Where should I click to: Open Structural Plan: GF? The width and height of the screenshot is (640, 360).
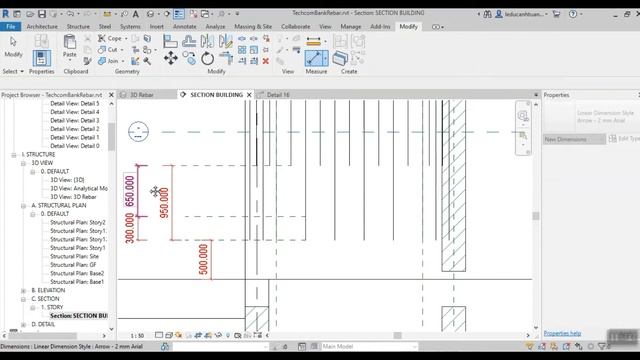(73, 265)
